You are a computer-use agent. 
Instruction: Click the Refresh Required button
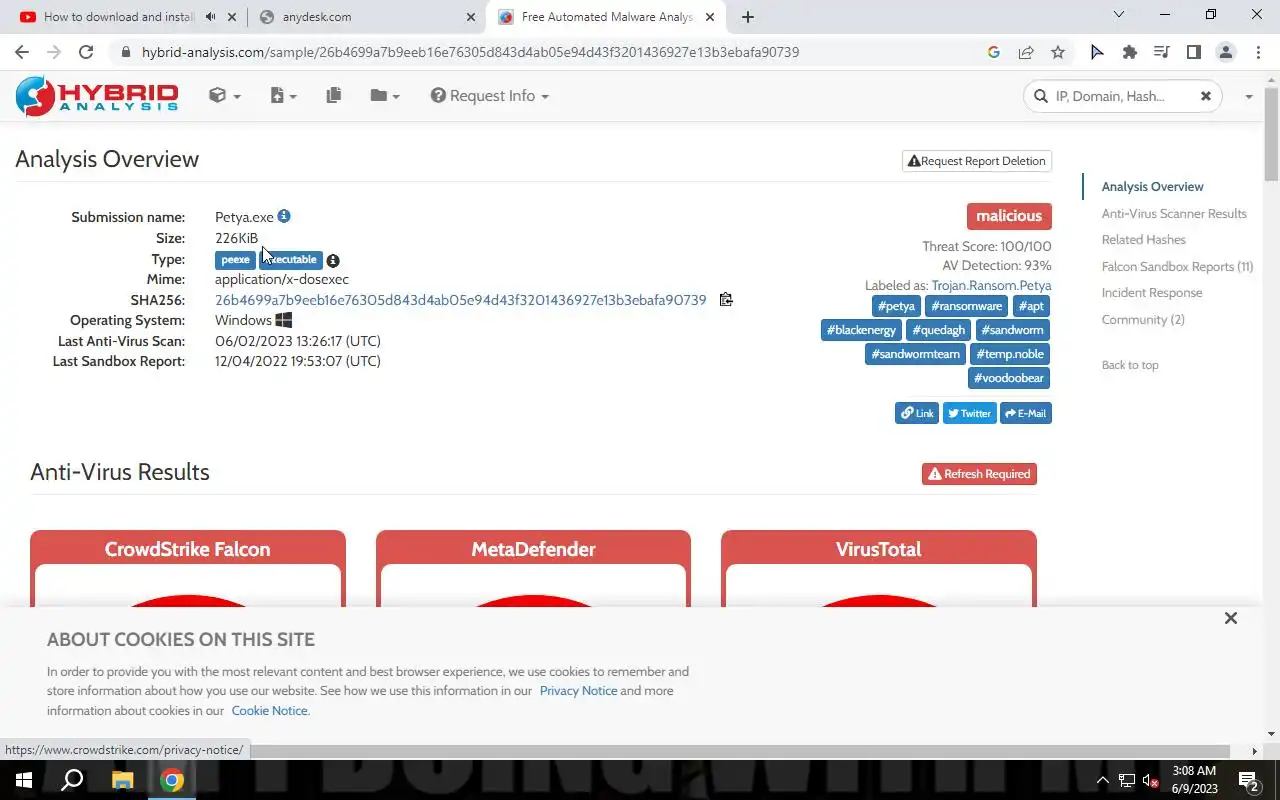tap(979, 474)
